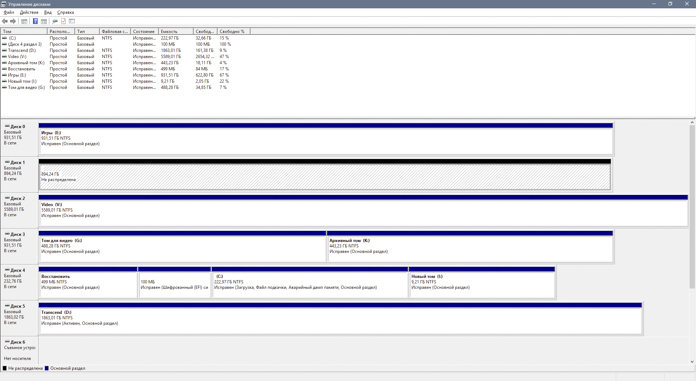The width and height of the screenshot is (696, 381).
Task: Click drive icon of Video (V:) list row
Action: coord(4,57)
